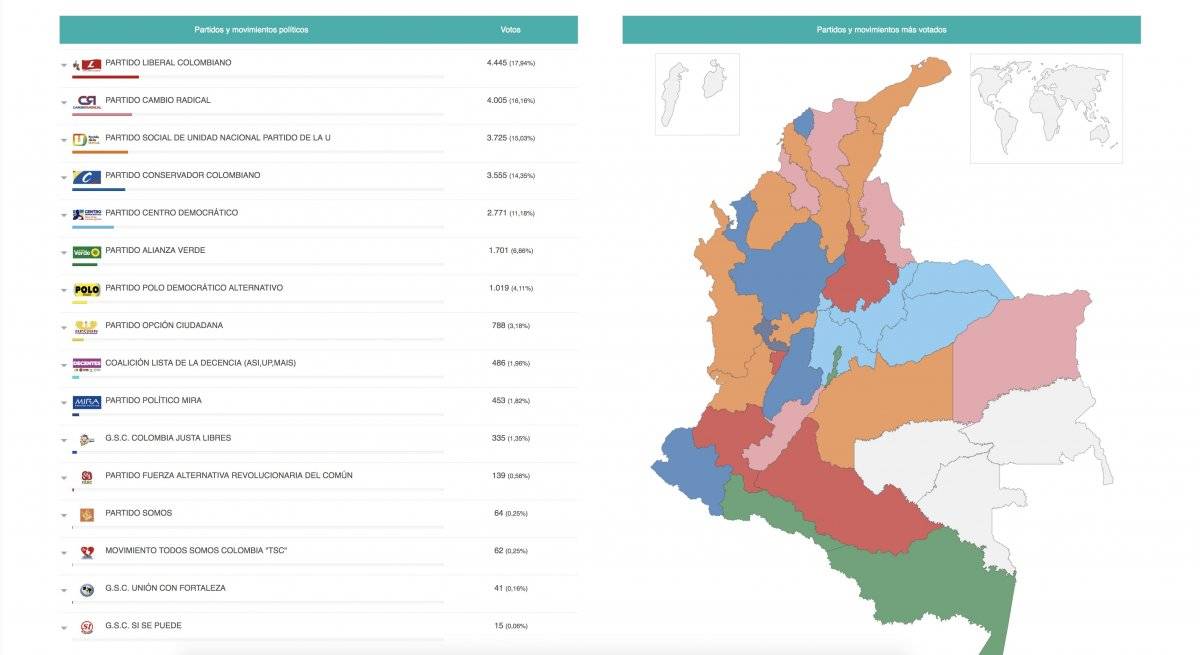Click the orange Partido de la U bar
Viewport: 1200px width, 655px height.
coord(100,152)
